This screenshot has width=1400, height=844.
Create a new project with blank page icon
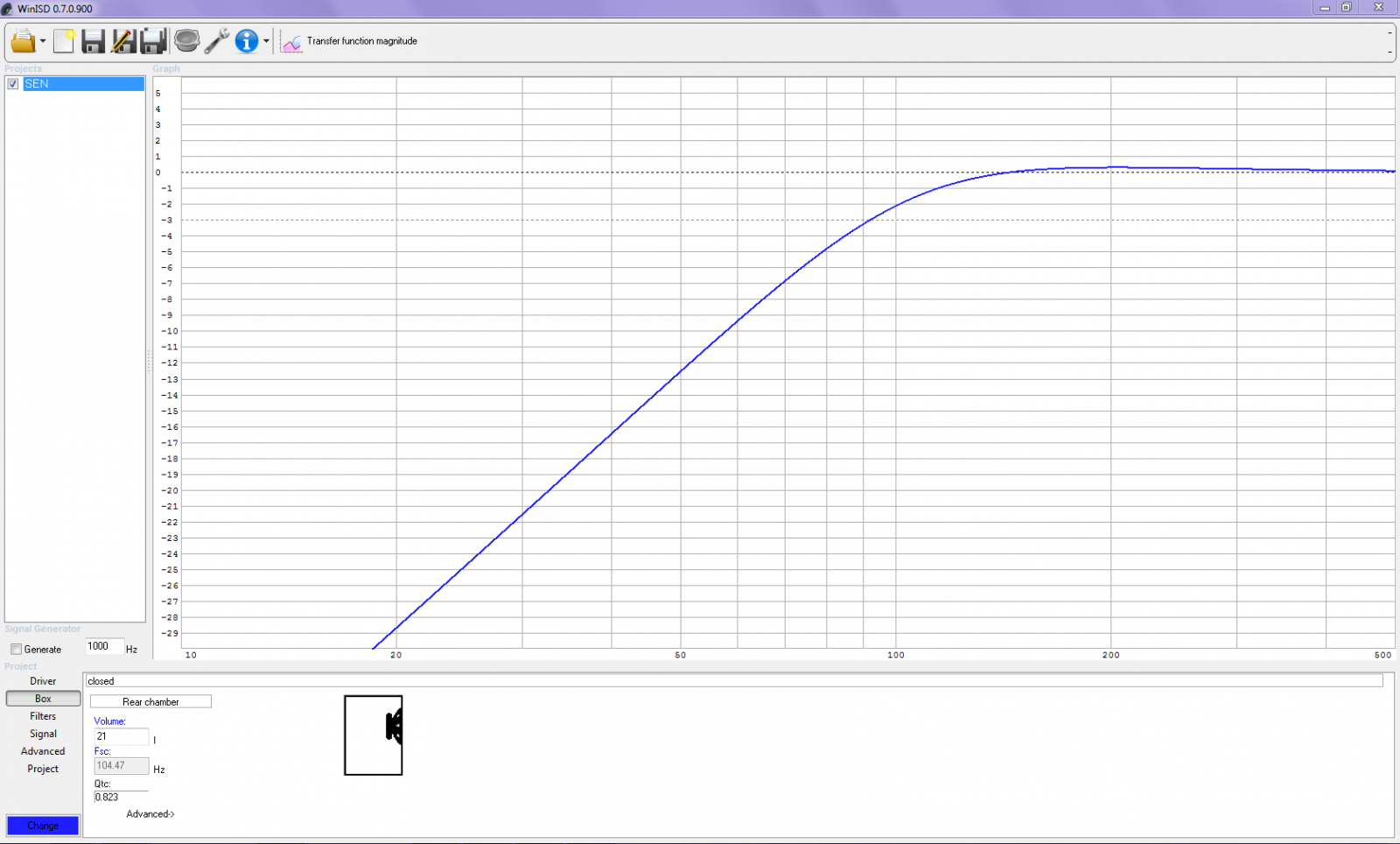pos(64,41)
